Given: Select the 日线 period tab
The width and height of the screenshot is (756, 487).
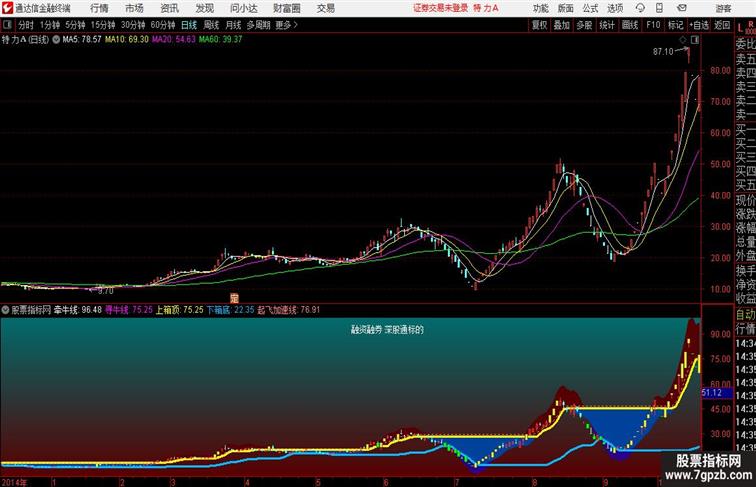Looking at the screenshot, I should pos(189,25).
